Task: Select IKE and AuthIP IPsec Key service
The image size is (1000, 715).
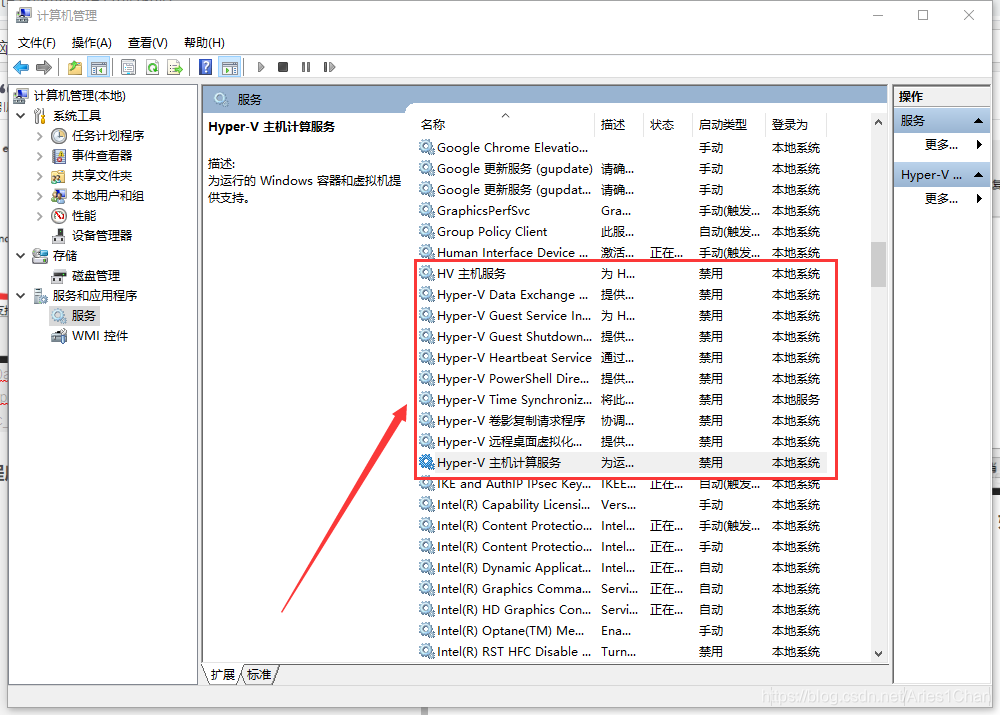Action: pos(622,483)
